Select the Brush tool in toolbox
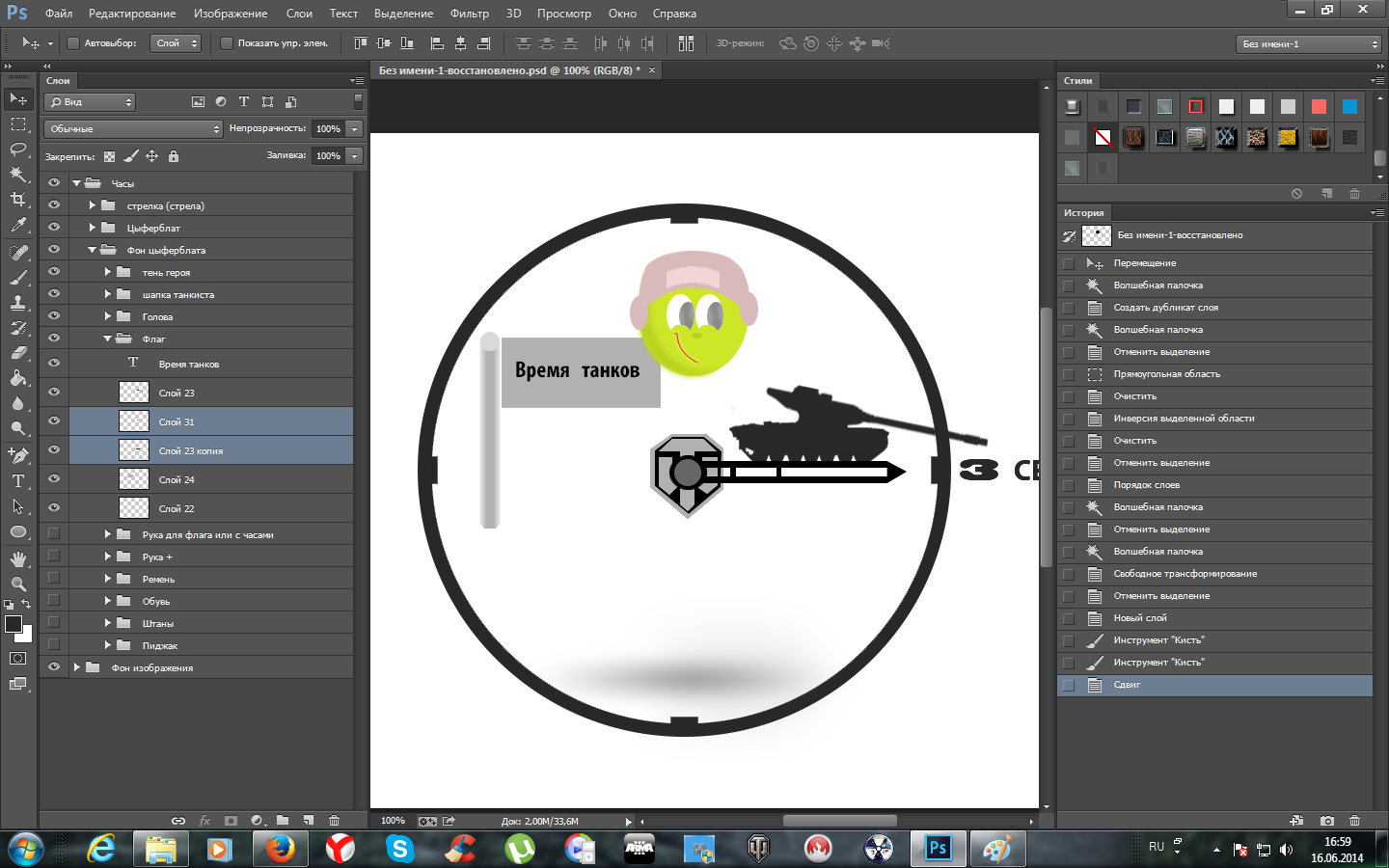 (x=18, y=278)
